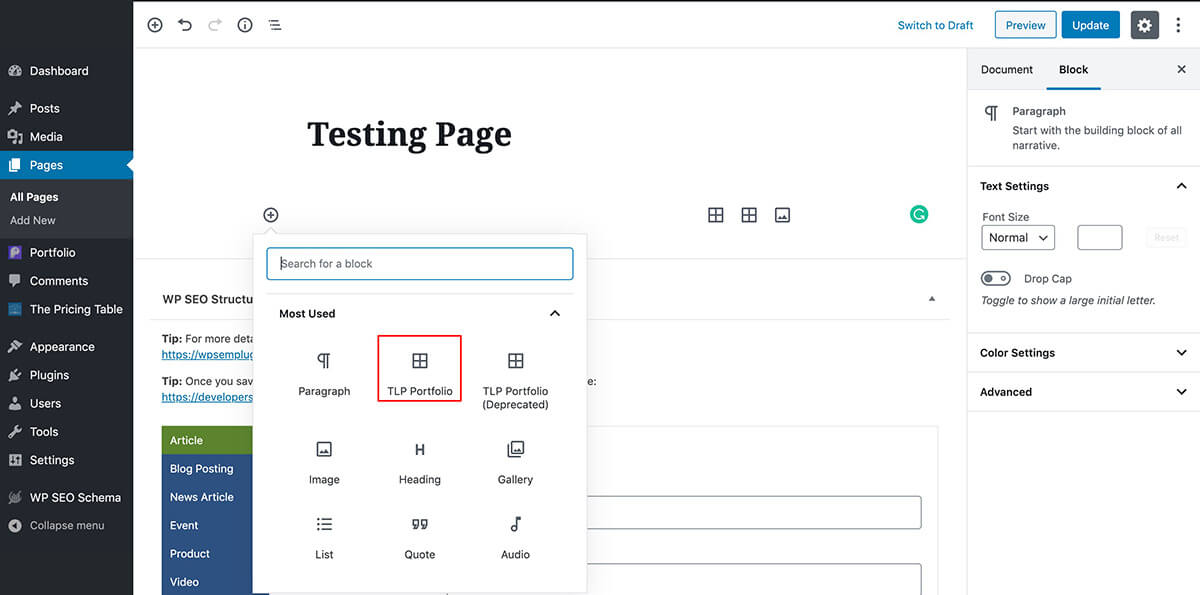1200x595 pixels.
Task: Insert the Quote block
Action: 420,538
